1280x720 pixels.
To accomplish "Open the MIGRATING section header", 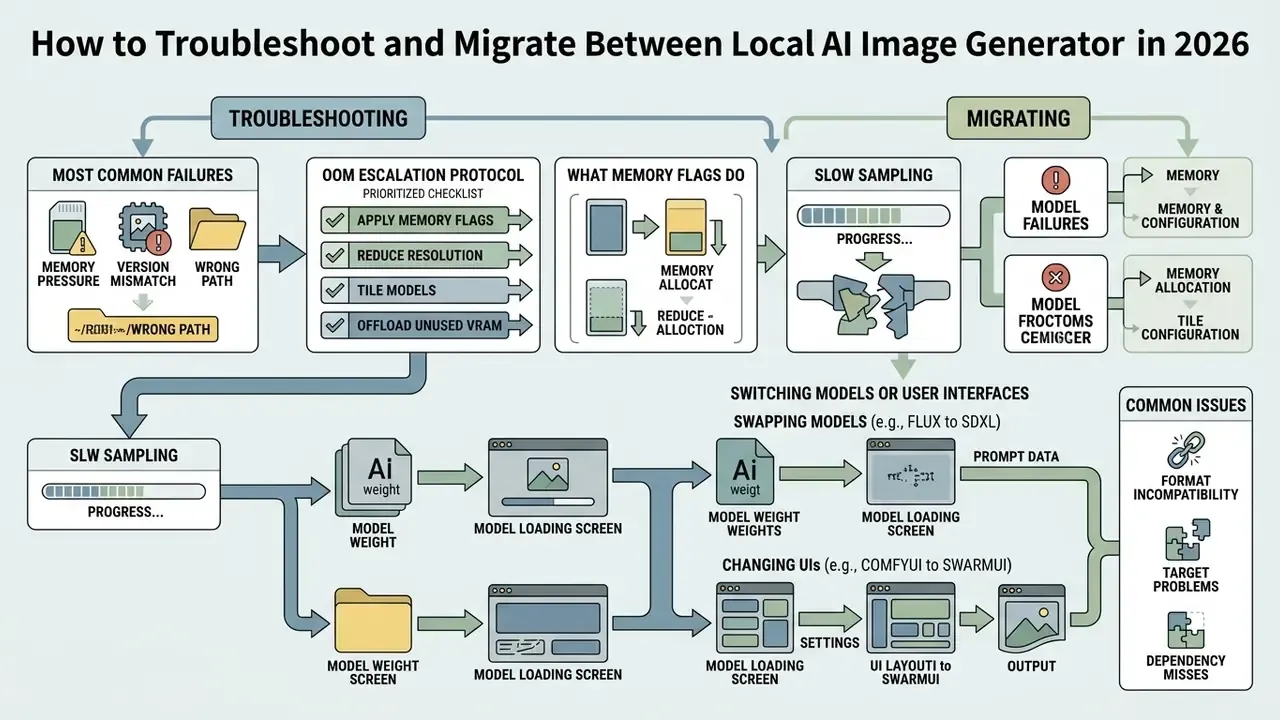I will pos(1017,118).
